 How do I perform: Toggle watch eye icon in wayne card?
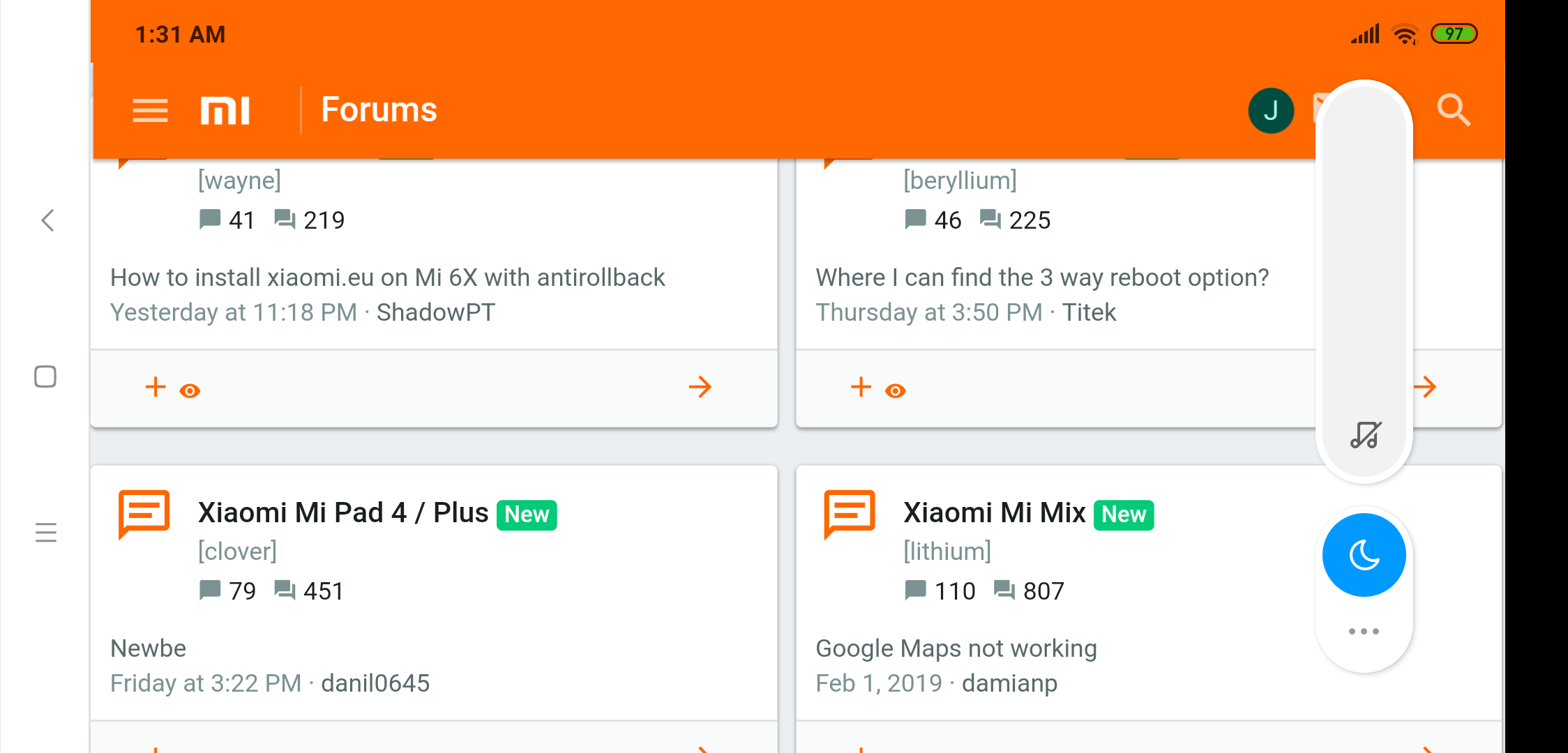point(190,391)
